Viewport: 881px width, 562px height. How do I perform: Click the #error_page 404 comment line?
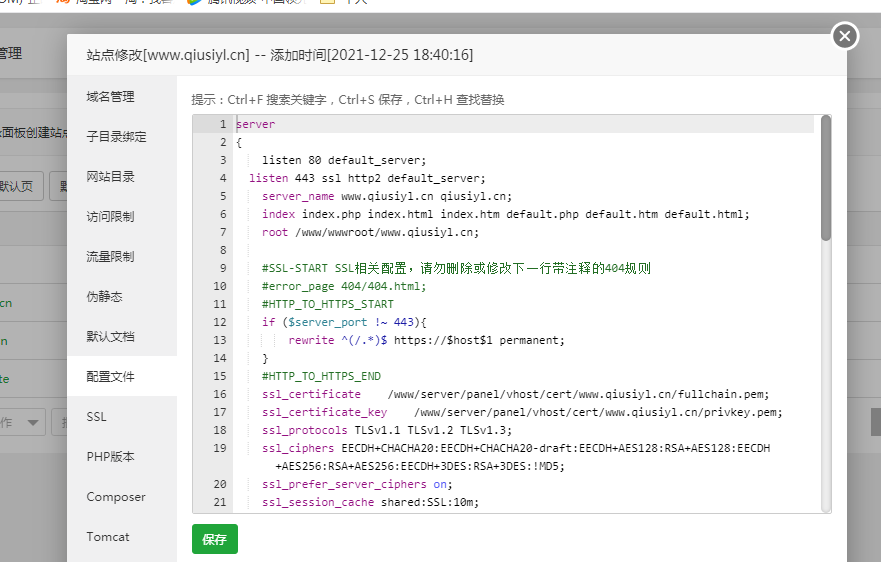[x=344, y=286]
